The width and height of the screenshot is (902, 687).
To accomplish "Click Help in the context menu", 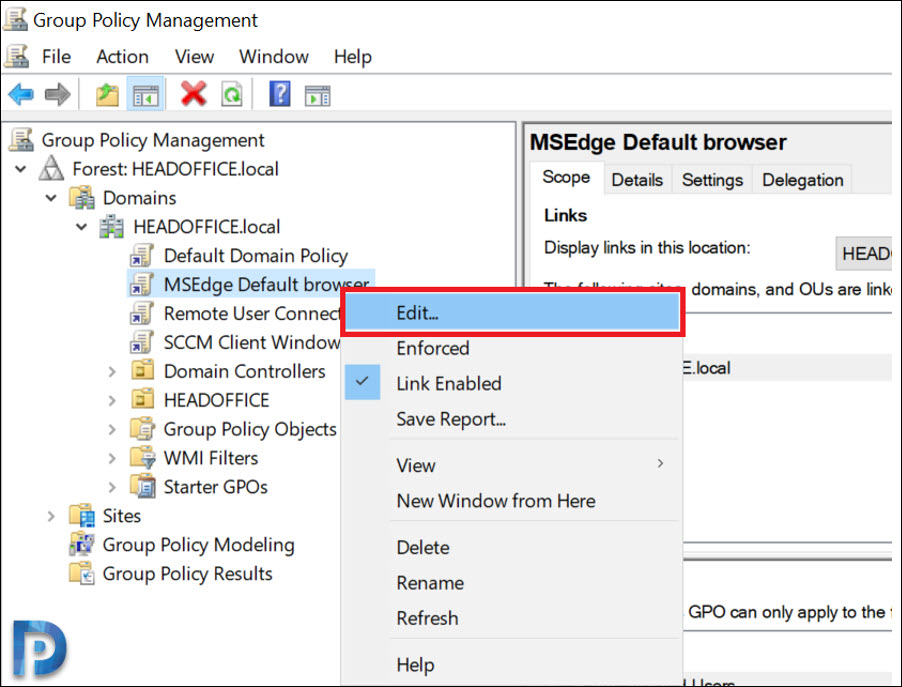I will point(415,665).
